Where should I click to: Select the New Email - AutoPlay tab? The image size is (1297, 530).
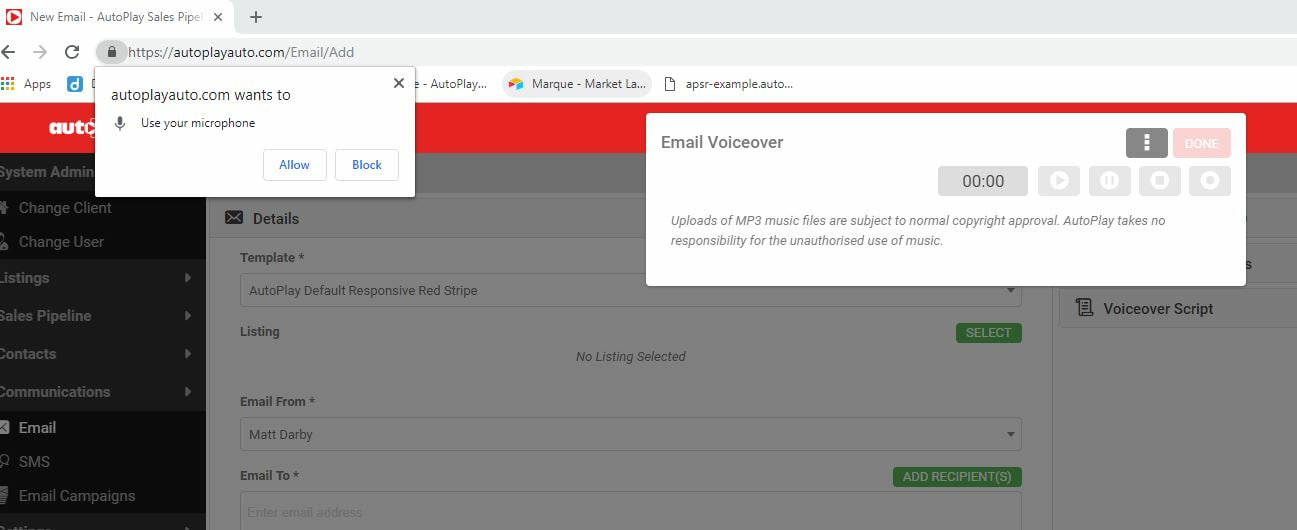[116, 17]
